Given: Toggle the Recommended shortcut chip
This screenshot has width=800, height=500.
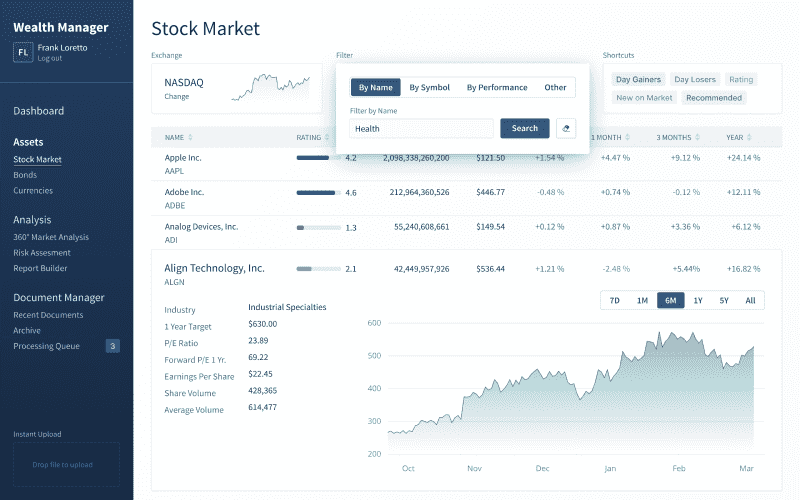Looking at the screenshot, I should [x=714, y=98].
